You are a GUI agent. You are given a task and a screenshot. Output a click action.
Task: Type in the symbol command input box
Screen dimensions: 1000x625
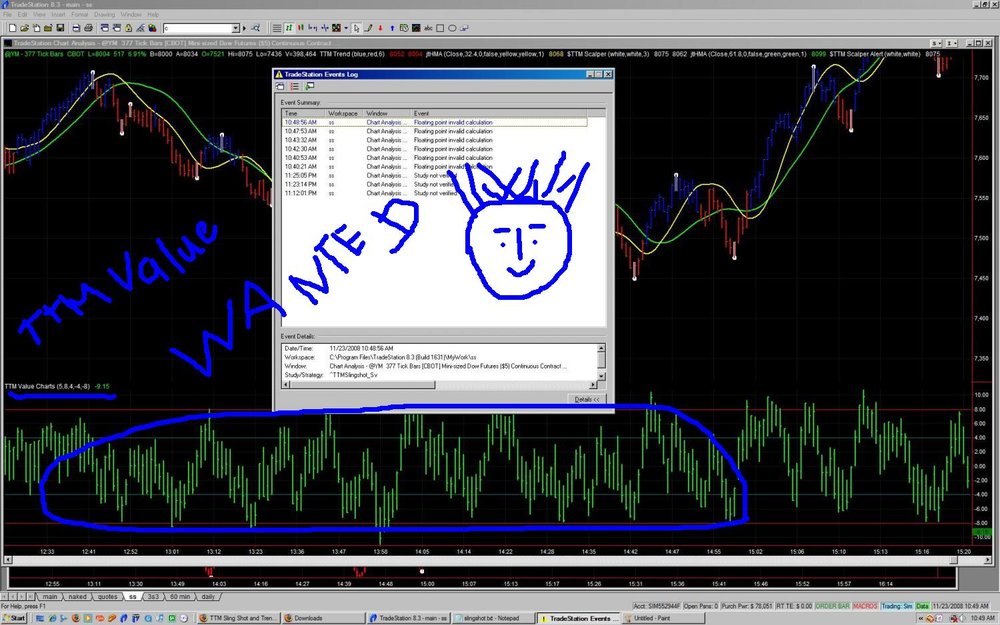pos(196,28)
